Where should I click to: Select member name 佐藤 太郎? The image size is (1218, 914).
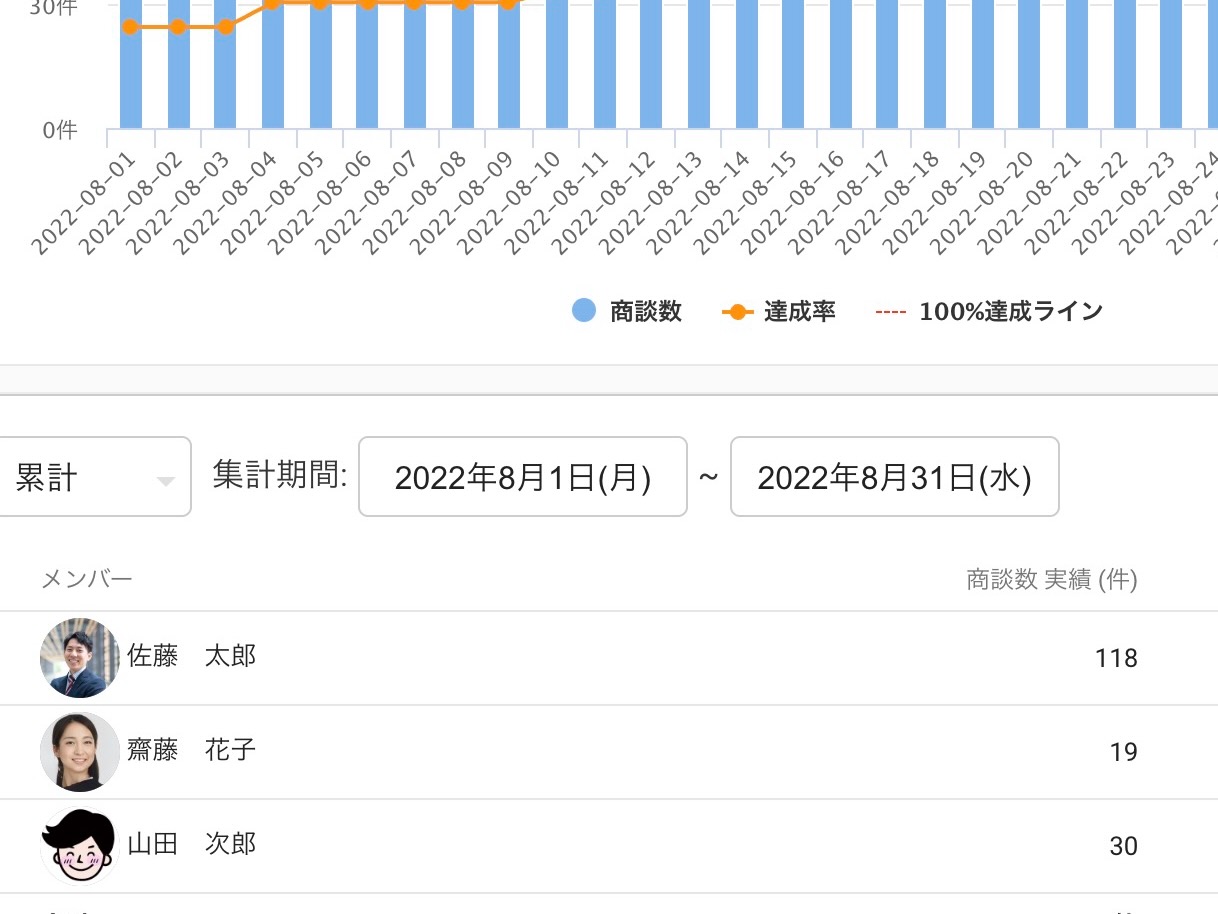(191, 656)
